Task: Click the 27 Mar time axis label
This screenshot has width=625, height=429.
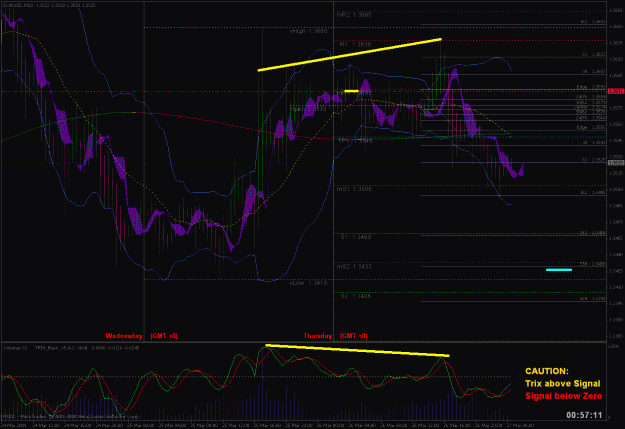Action: (520, 425)
